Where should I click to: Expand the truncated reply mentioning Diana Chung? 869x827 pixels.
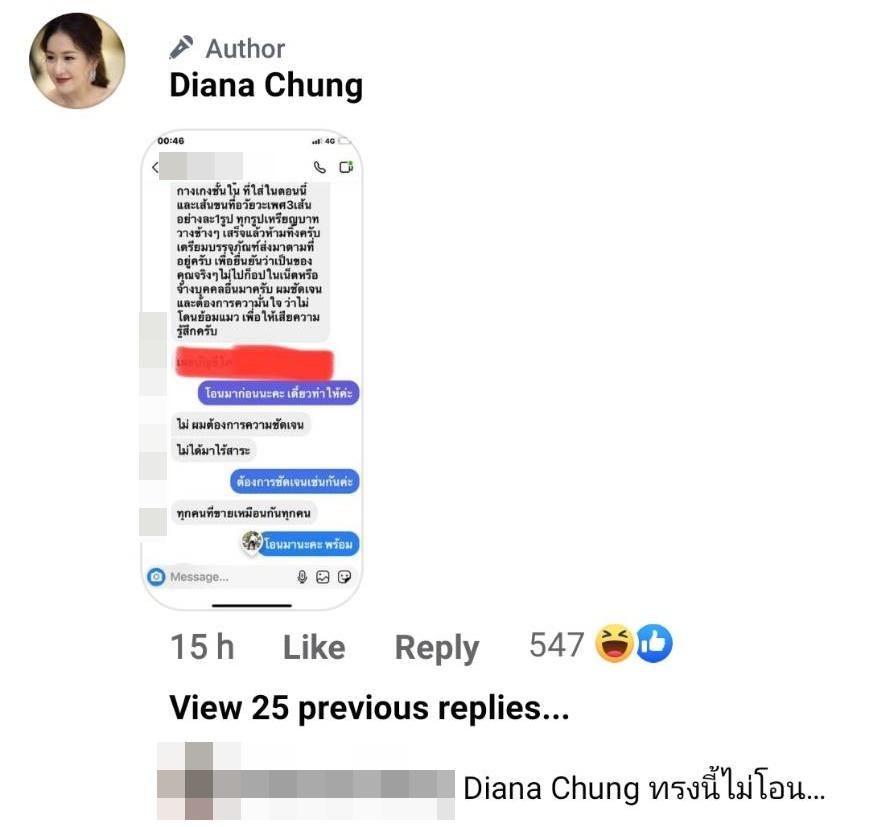[x=644, y=788]
